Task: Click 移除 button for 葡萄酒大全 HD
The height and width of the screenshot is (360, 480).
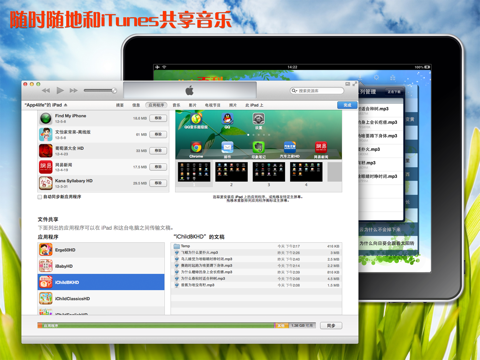Action: pos(158,151)
